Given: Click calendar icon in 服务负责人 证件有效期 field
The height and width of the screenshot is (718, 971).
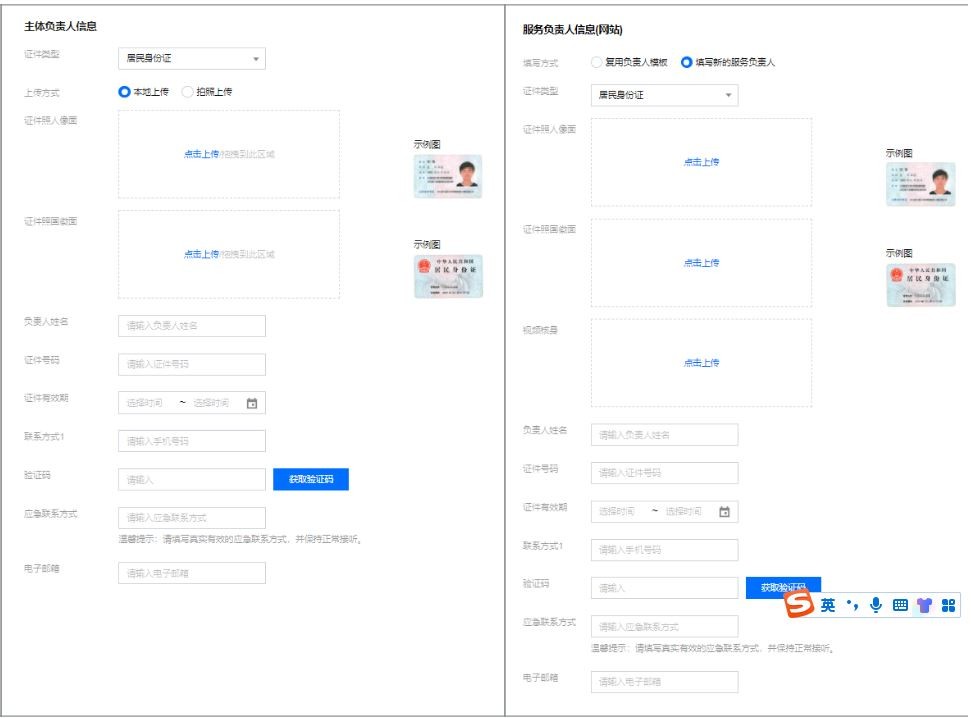Looking at the screenshot, I should pyautogui.click(x=725, y=511).
